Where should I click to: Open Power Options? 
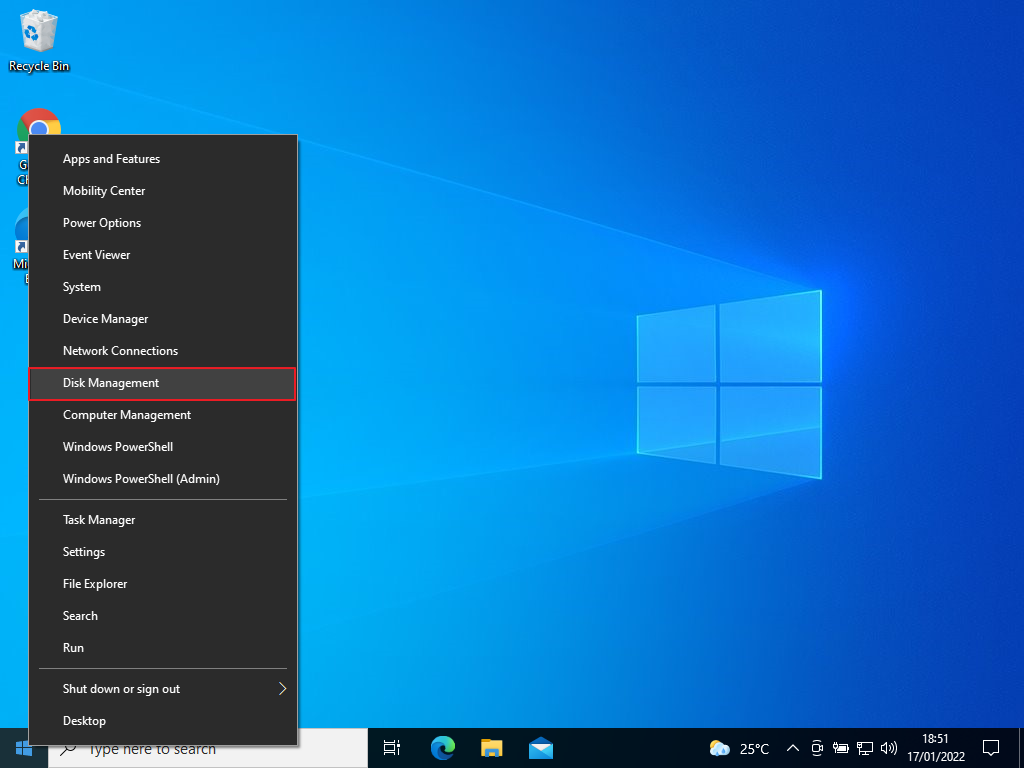[163, 223]
